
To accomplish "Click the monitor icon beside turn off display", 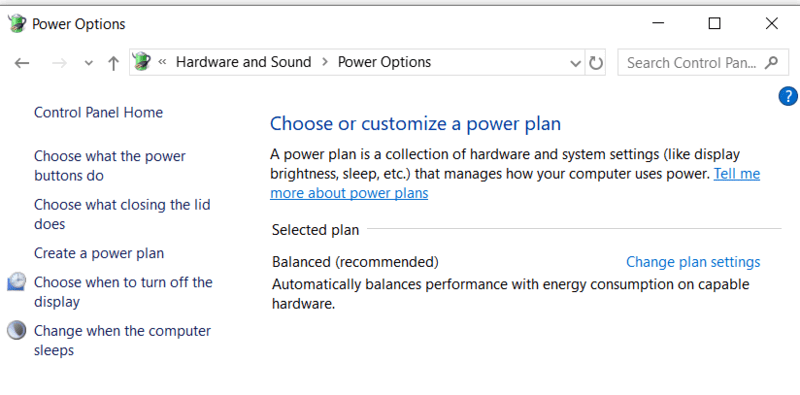I will pyautogui.click(x=16, y=282).
